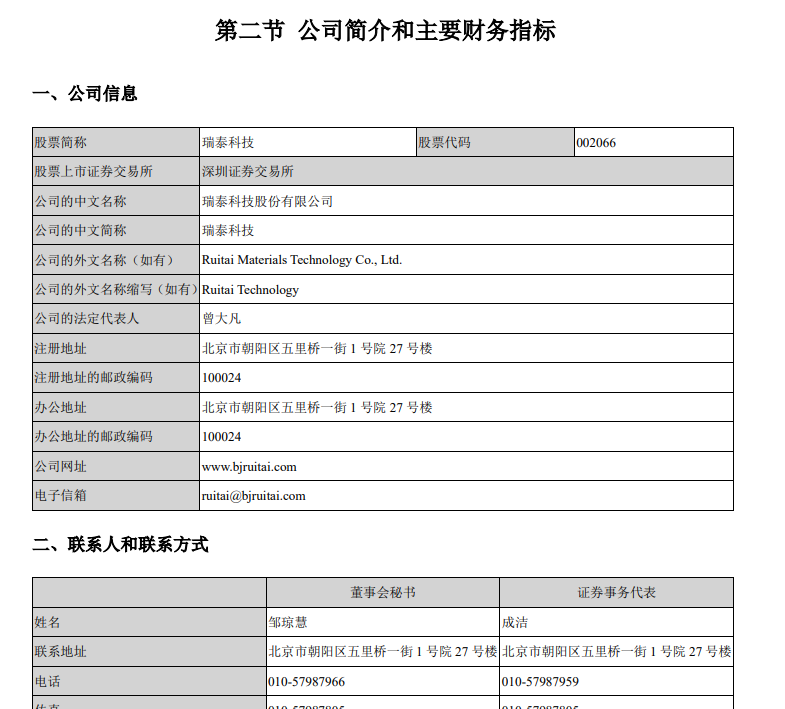Select the stock code value 002066

[x=596, y=143]
